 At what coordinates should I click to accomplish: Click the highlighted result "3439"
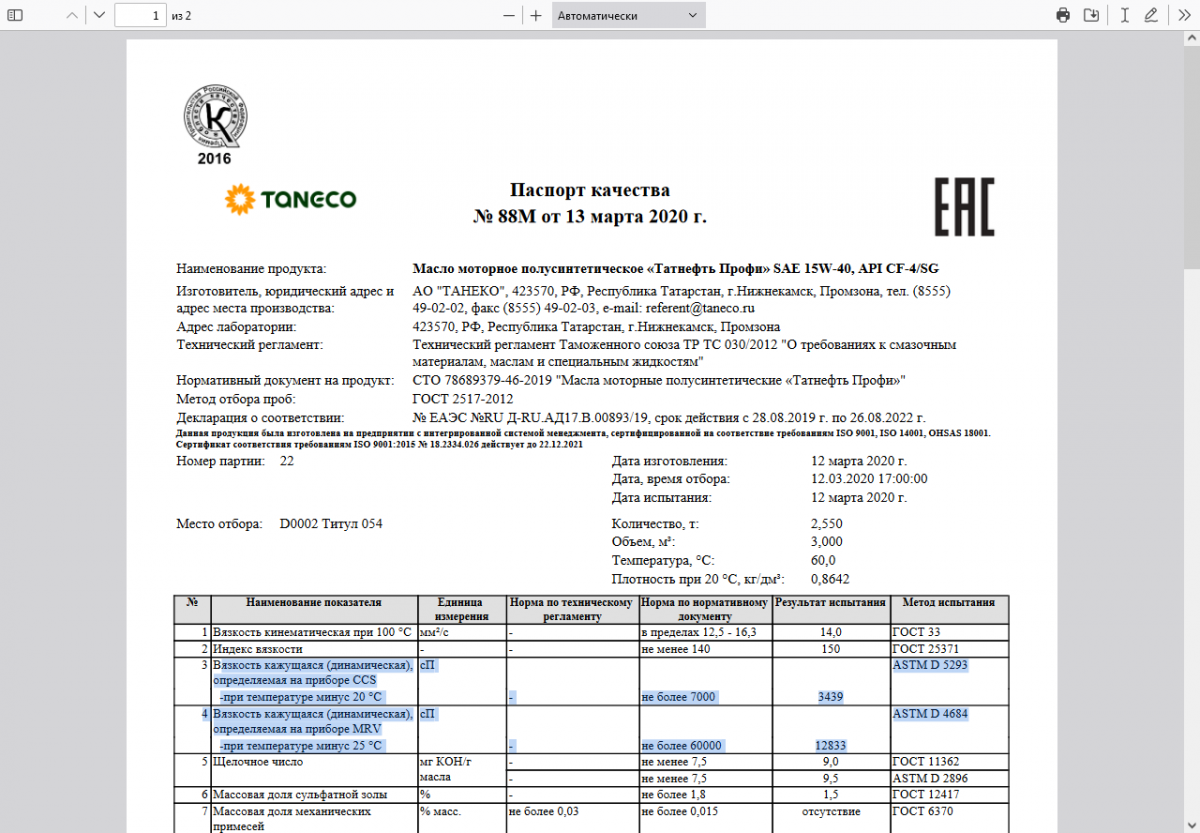pos(831,696)
